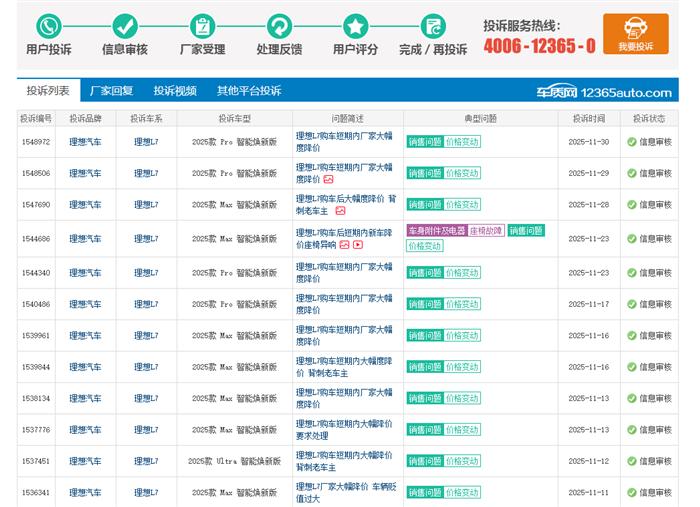700x507 pixels.
Task: Open the video icon in complaint 1544686
Action: tap(358, 245)
